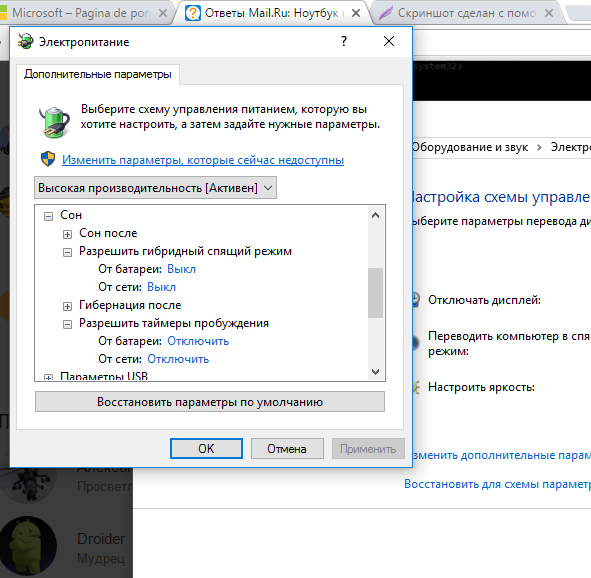Select the Дополнительные параметры tab
The image size is (591, 578).
pos(98,74)
